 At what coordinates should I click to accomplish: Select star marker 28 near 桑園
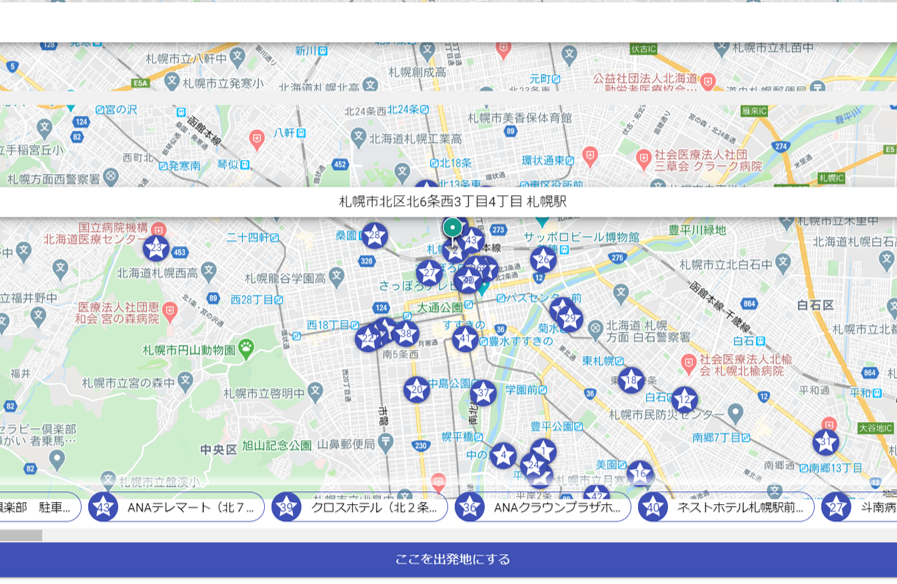pos(375,236)
